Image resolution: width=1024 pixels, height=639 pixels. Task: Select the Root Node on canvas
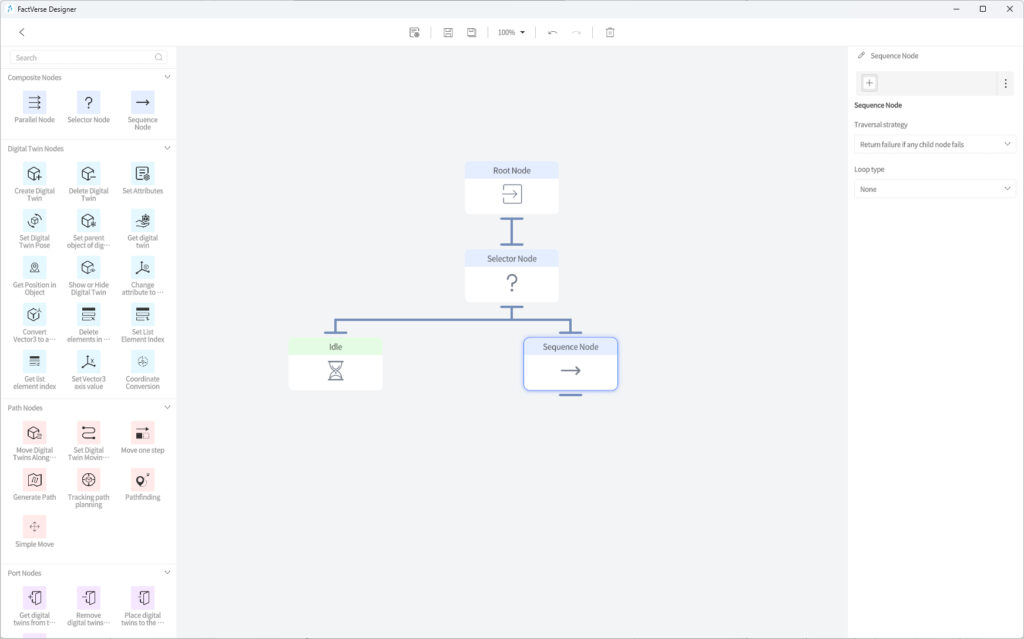coord(511,188)
